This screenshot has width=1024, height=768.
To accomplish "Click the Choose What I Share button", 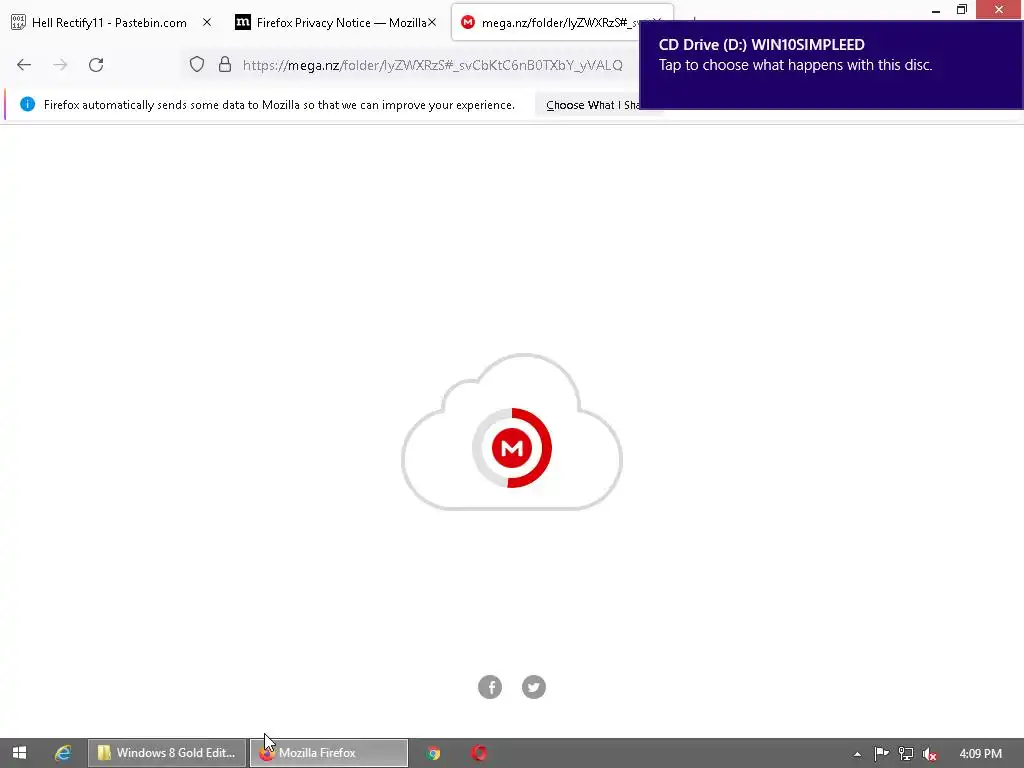I will pos(592,104).
